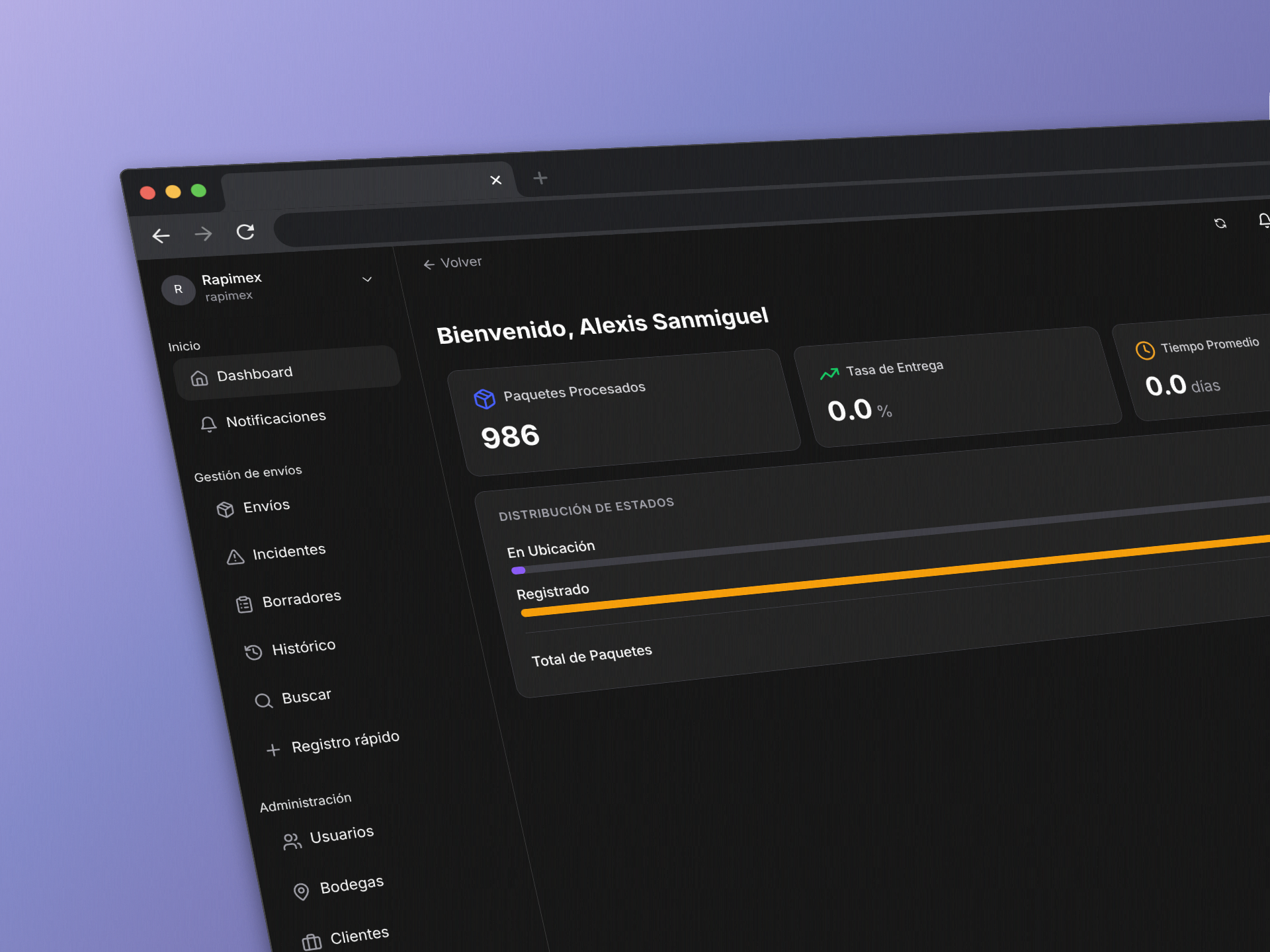Click the Registro rápido plus icon
The width and height of the screenshot is (1270, 952).
pos(273,750)
